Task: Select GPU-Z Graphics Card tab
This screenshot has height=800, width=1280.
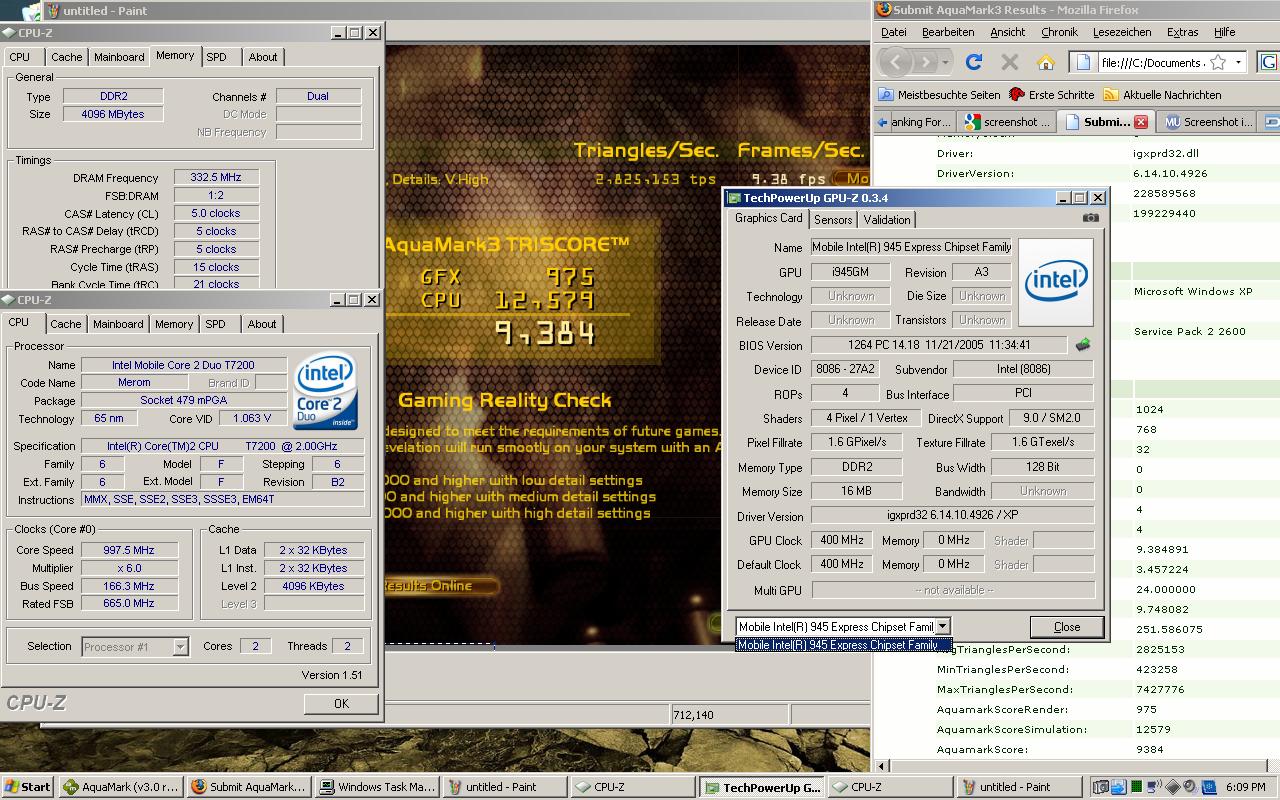Action: click(x=768, y=218)
